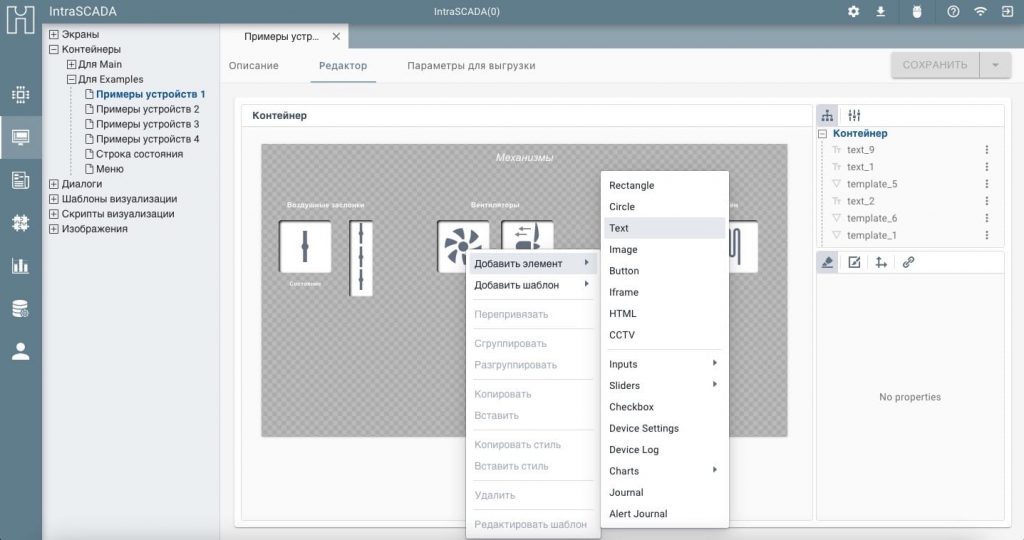Viewport: 1024px width, 540px height.
Task: Expand the Изображения tree node
Action: 54,229
